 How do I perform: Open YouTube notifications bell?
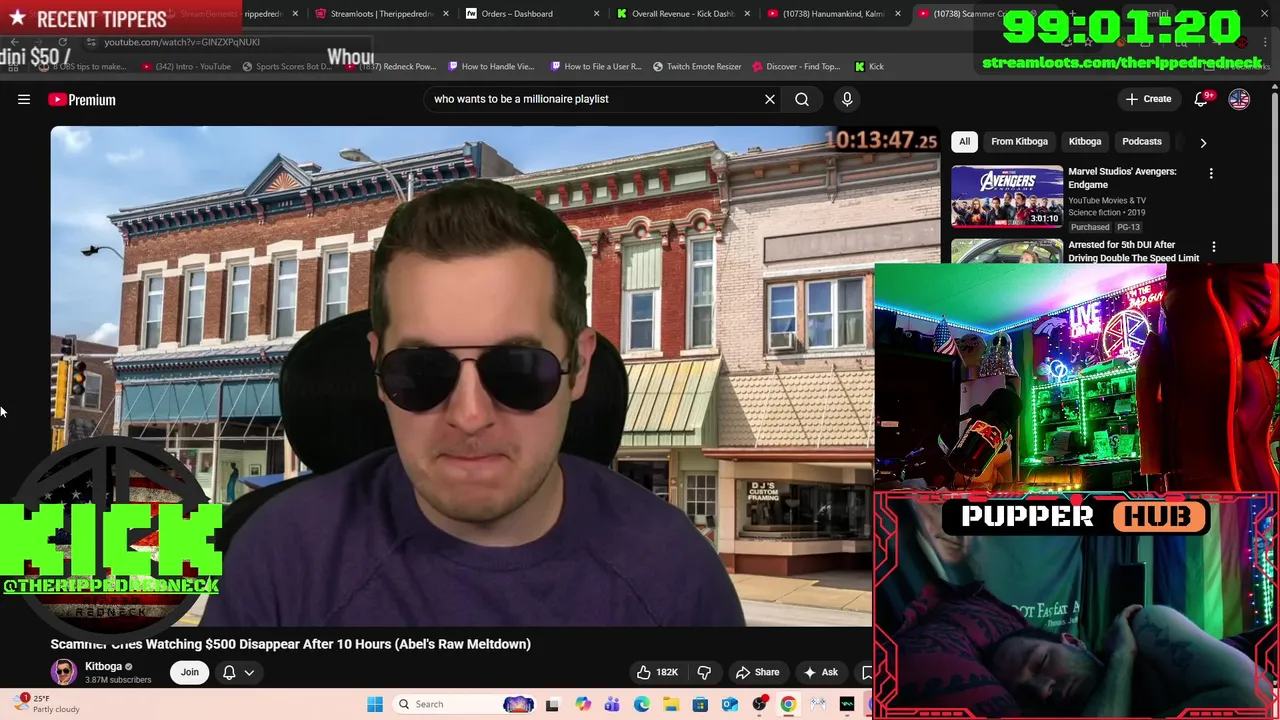(1202, 99)
